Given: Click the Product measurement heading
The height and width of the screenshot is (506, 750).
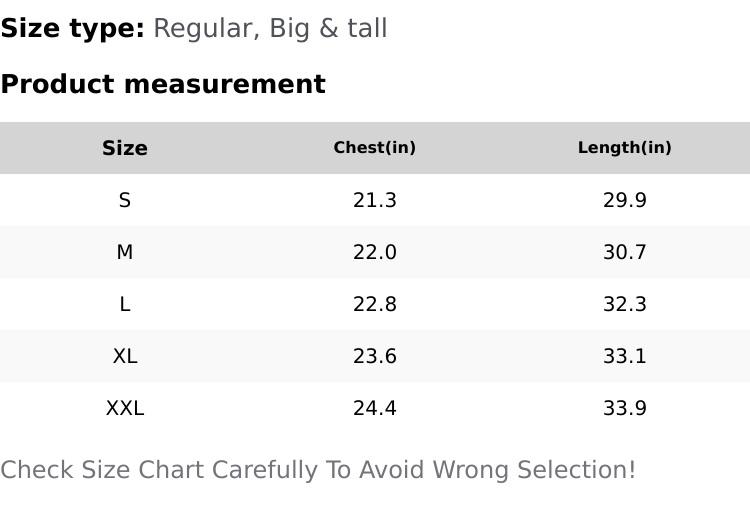Looking at the screenshot, I should [163, 84].
